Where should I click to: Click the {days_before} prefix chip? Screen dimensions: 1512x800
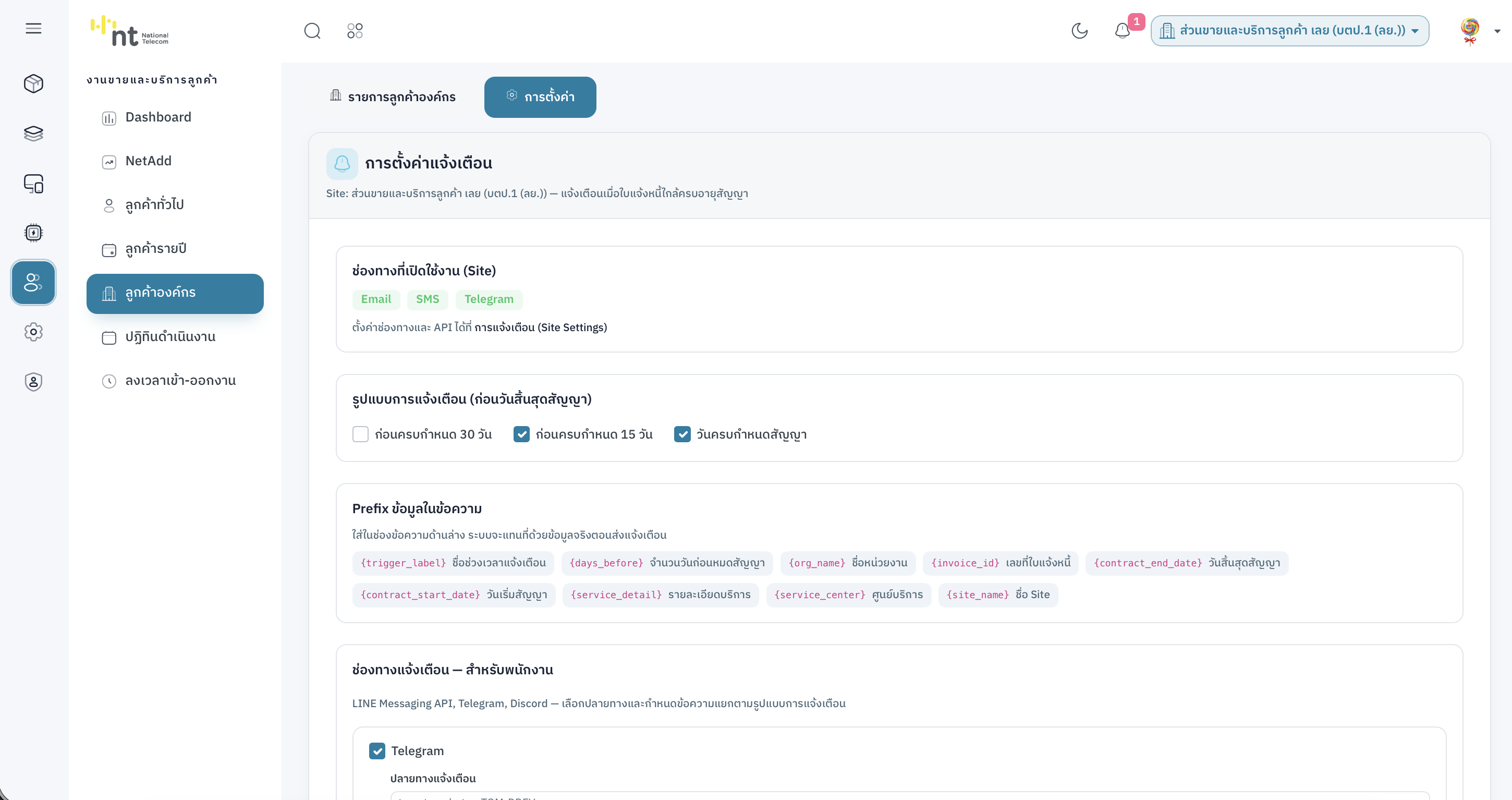pyautogui.click(x=667, y=563)
